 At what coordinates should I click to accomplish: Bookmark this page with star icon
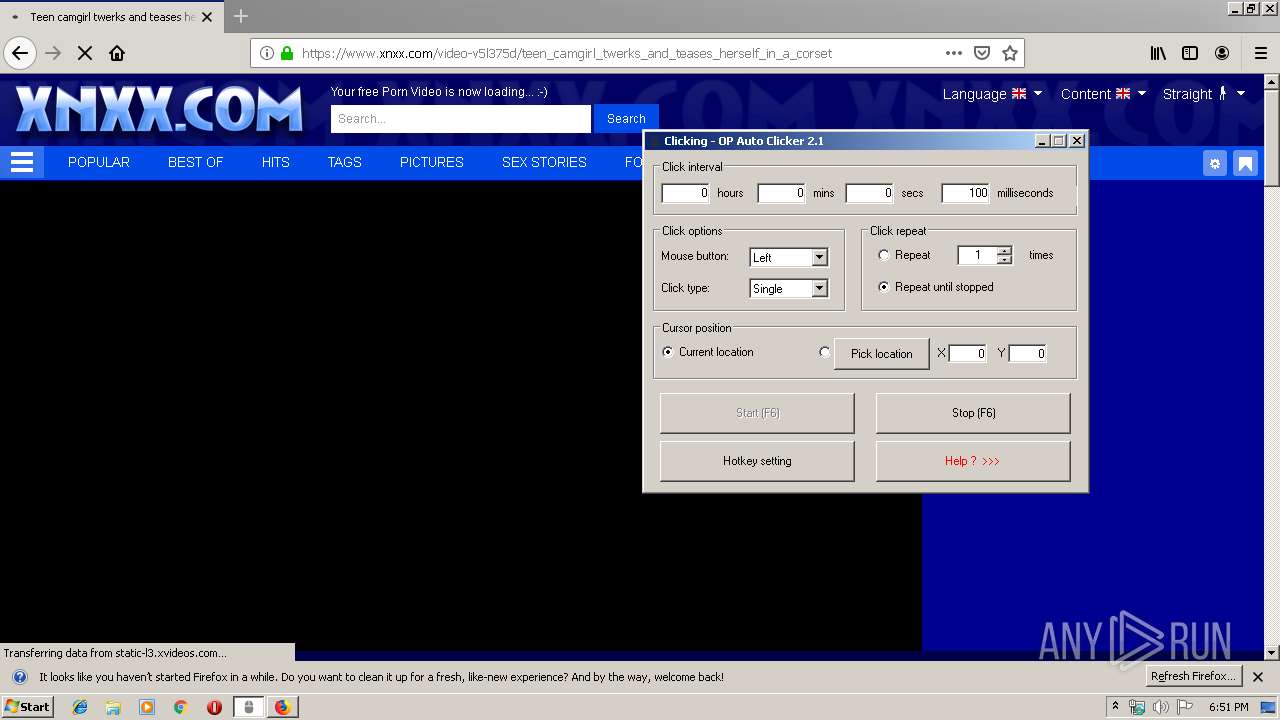pyautogui.click(x=1010, y=53)
